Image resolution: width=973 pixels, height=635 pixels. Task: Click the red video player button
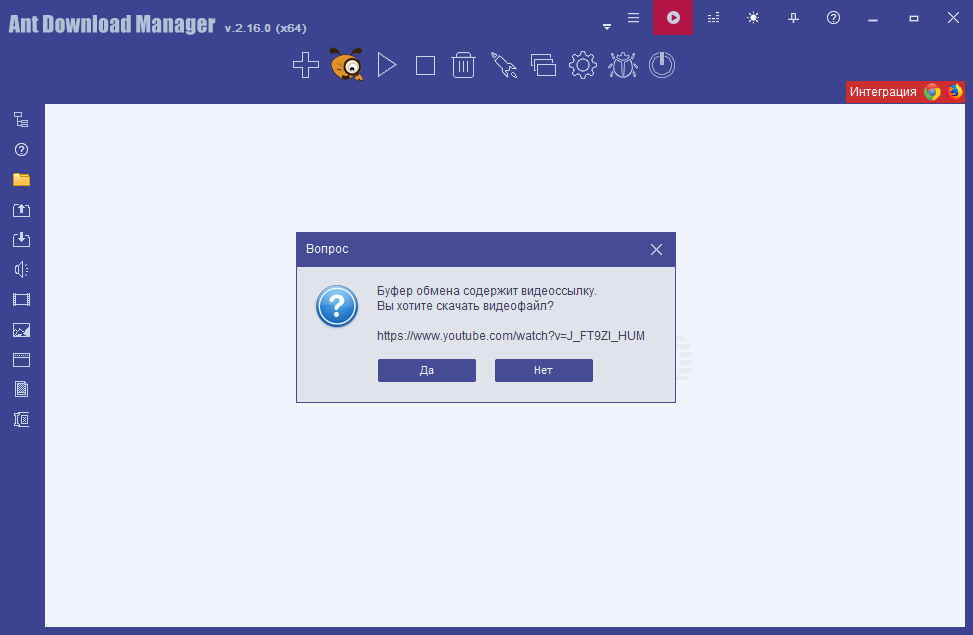coord(673,18)
